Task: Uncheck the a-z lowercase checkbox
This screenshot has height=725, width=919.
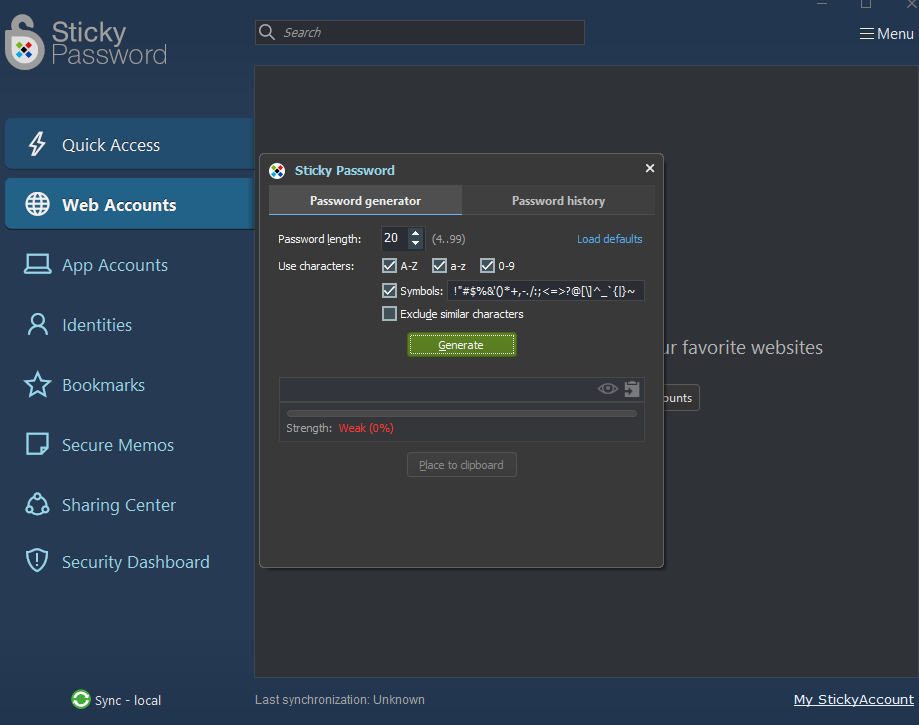Action: (439, 266)
